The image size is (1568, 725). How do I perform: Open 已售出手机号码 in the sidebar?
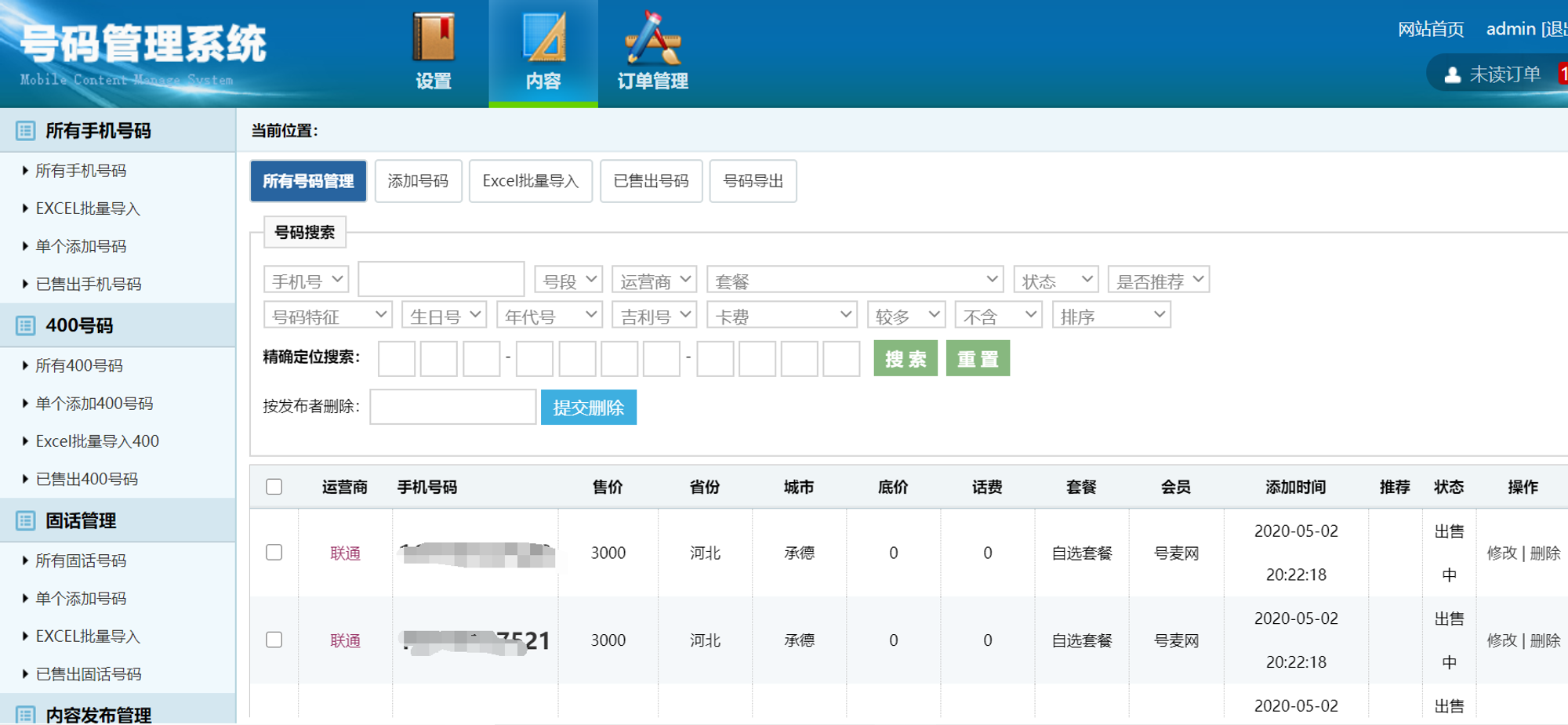pos(89,284)
